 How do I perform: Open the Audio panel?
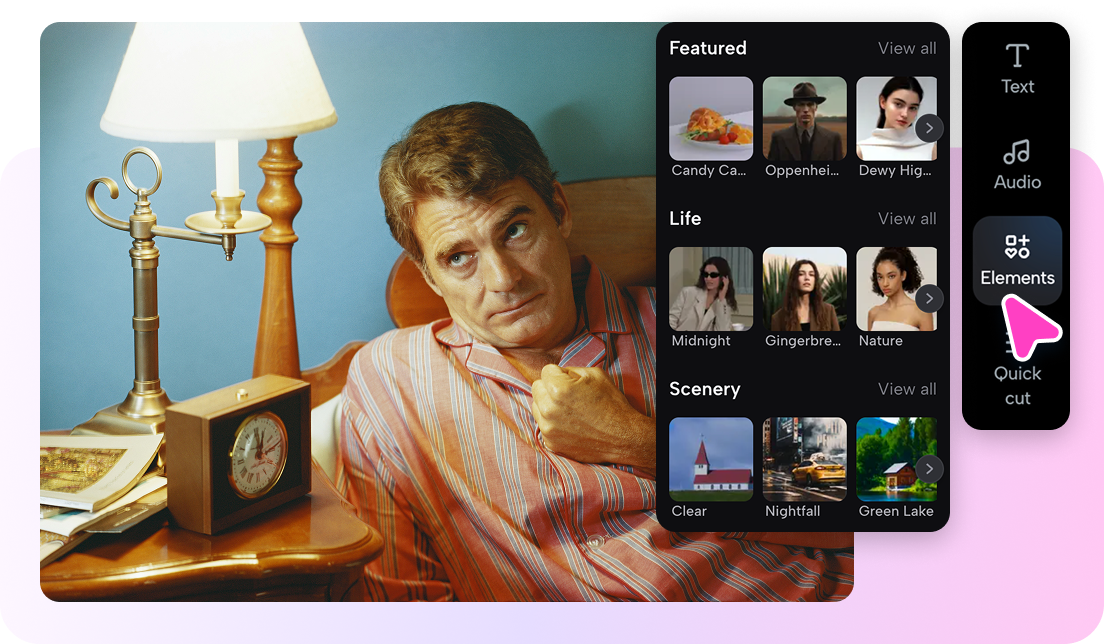(x=1017, y=165)
